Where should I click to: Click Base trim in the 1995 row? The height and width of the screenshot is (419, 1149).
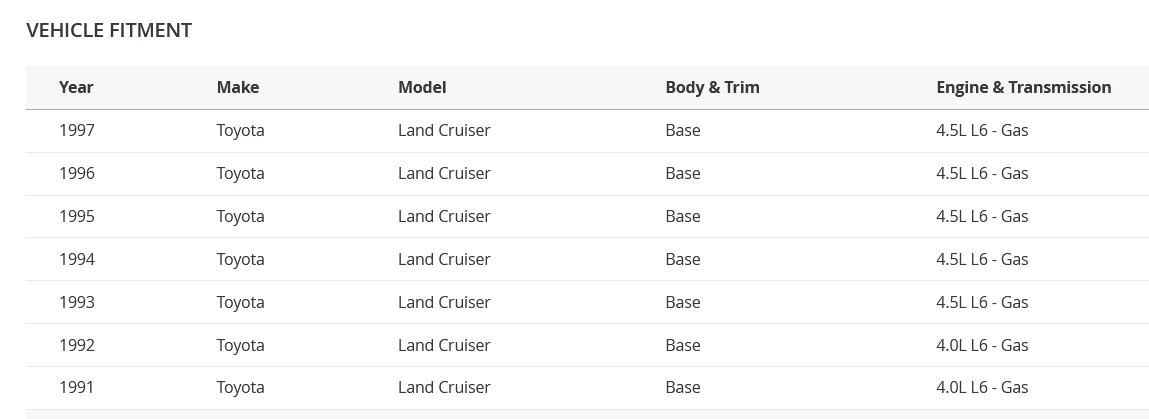(683, 216)
